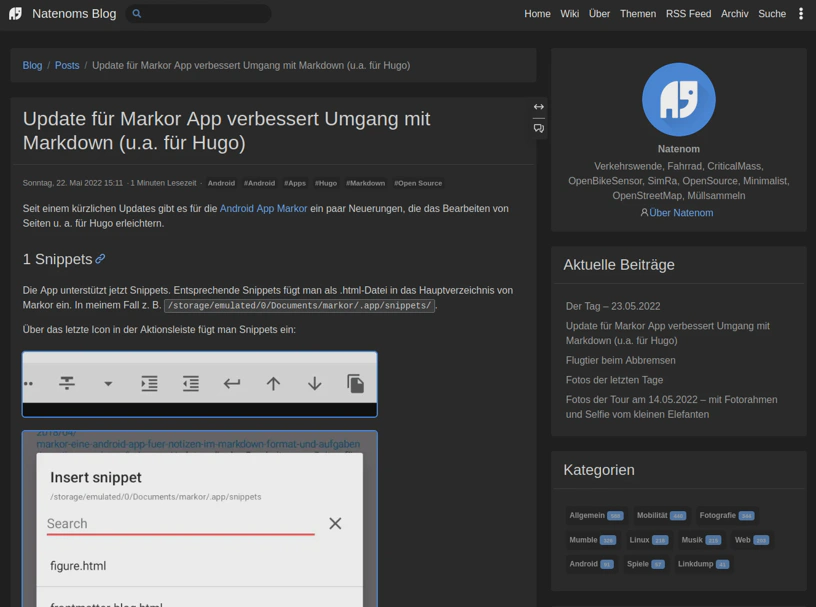Open recent post Fotos der letzten Tage
Image resolution: width=816 pixels, height=607 pixels.
point(614,380)
